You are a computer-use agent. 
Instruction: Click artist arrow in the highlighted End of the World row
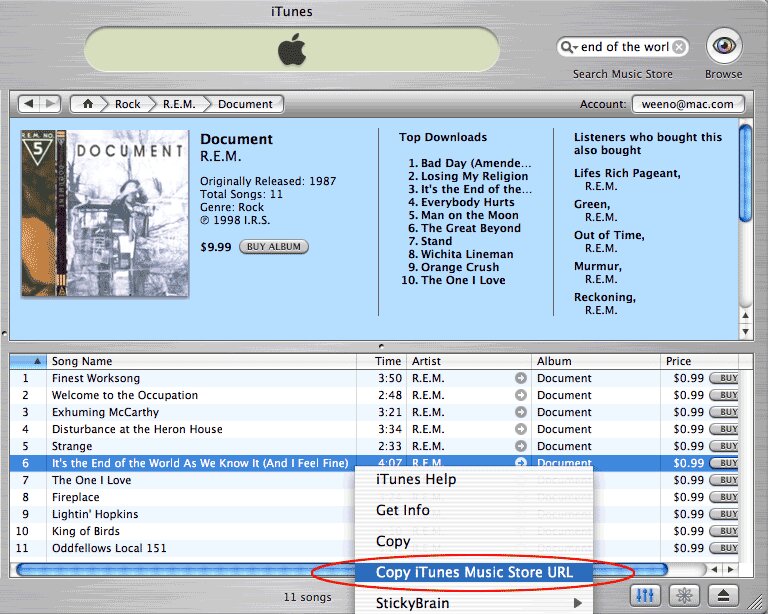pos(521,462)
